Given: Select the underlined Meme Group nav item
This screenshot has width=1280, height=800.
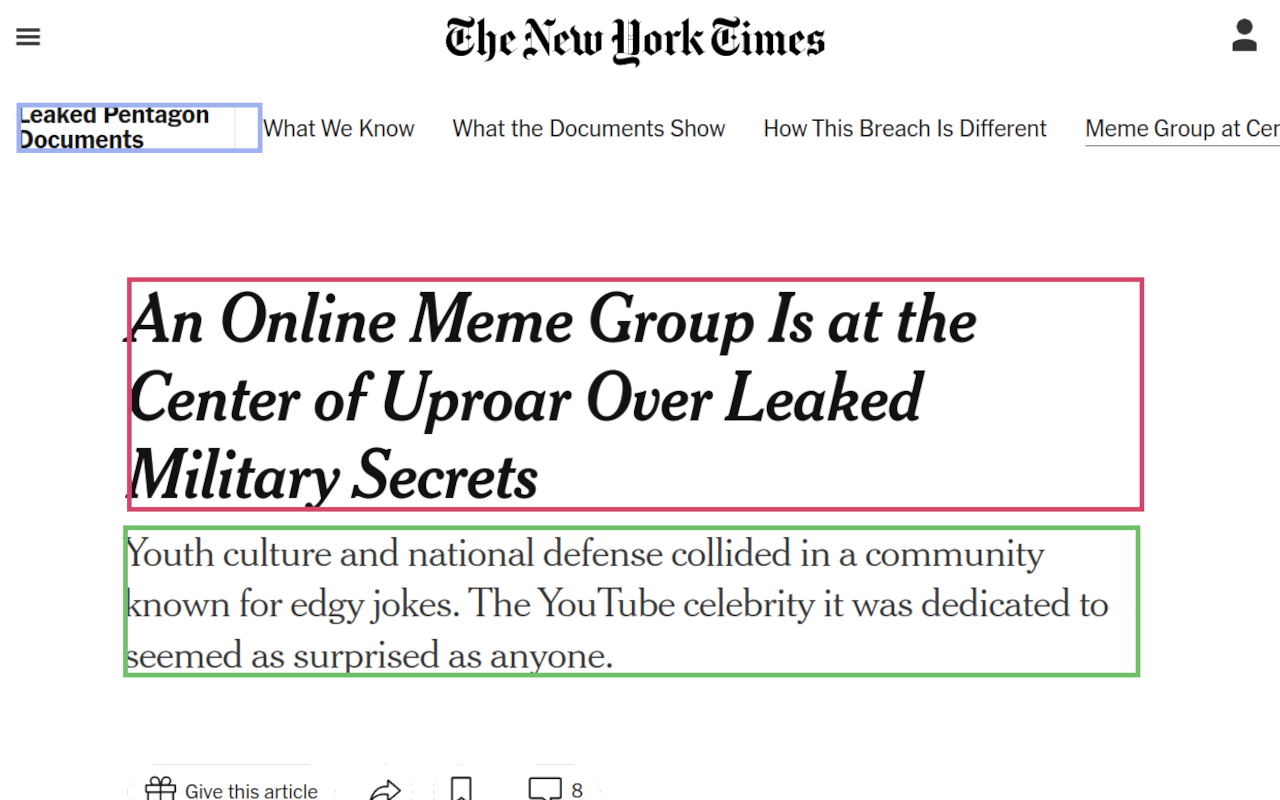Looking at the screenshot, I should (x=1181, y=128).
